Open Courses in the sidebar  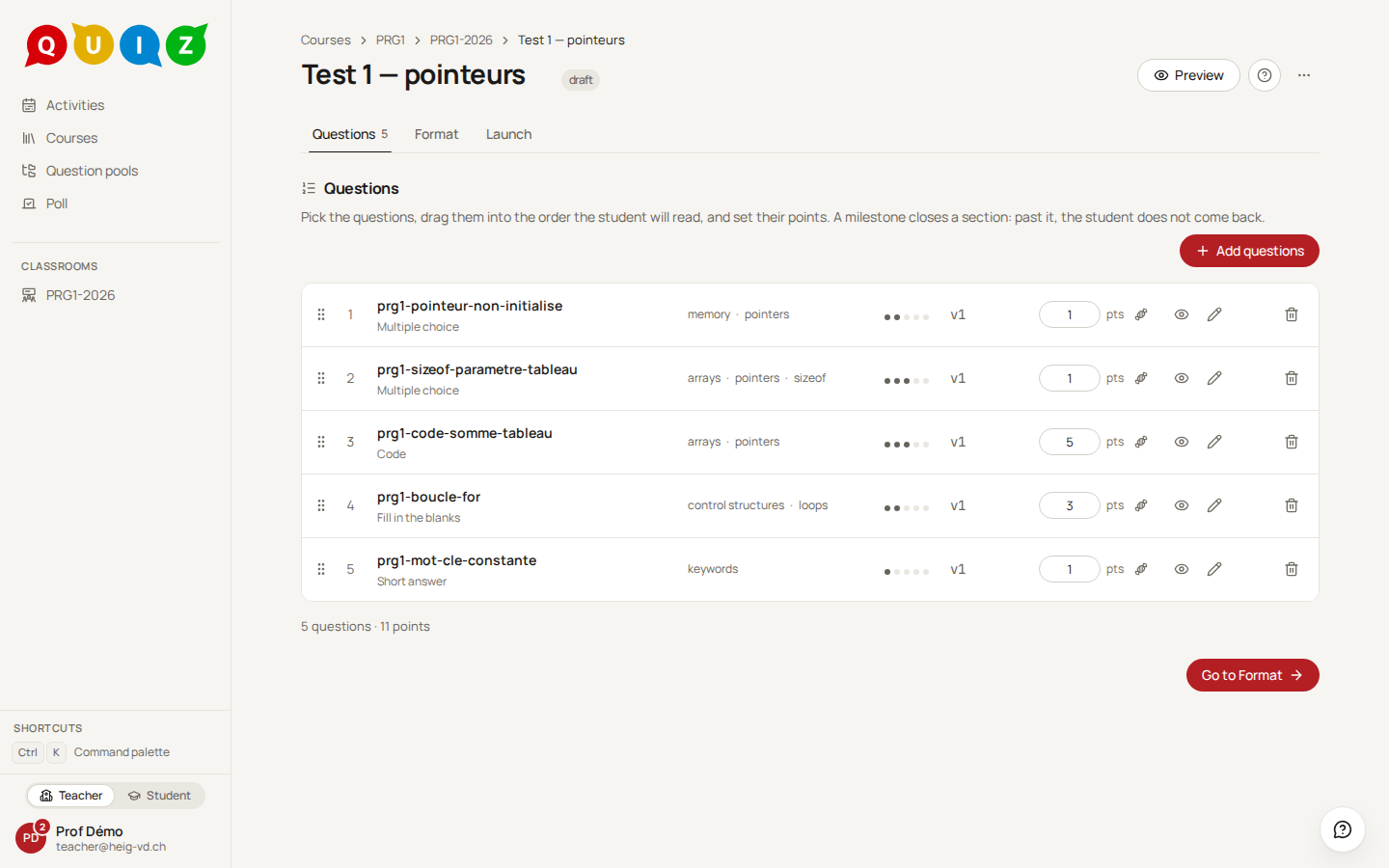[x=115, y=138]
